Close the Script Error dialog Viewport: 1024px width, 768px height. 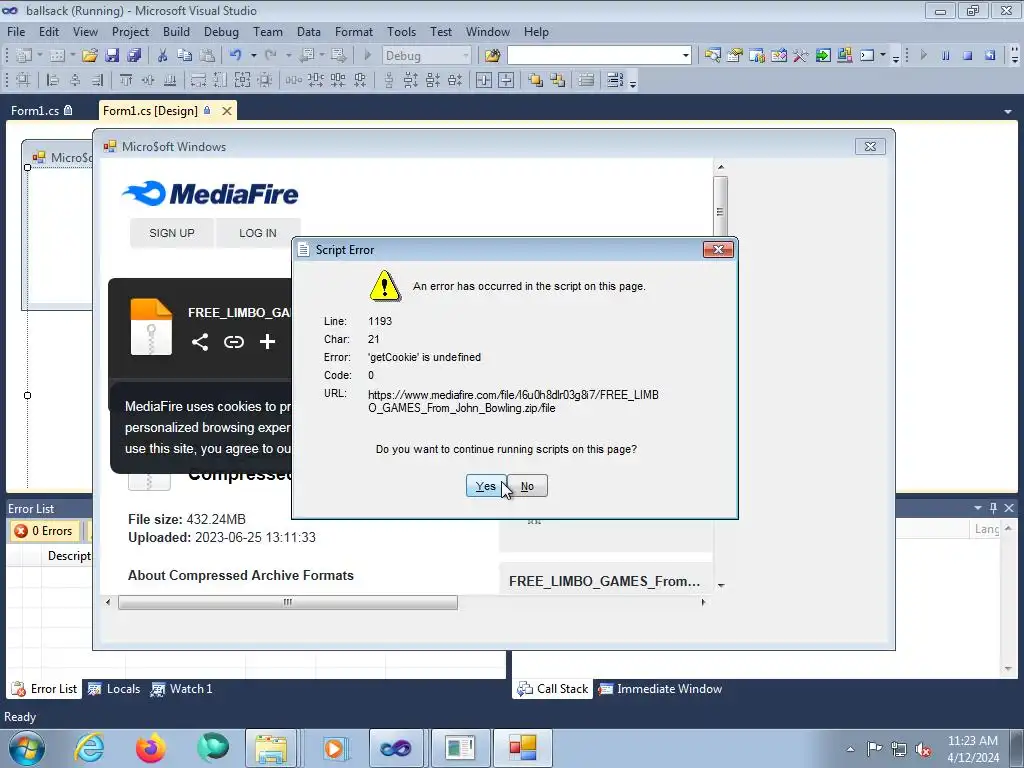(x=718, y=249)
